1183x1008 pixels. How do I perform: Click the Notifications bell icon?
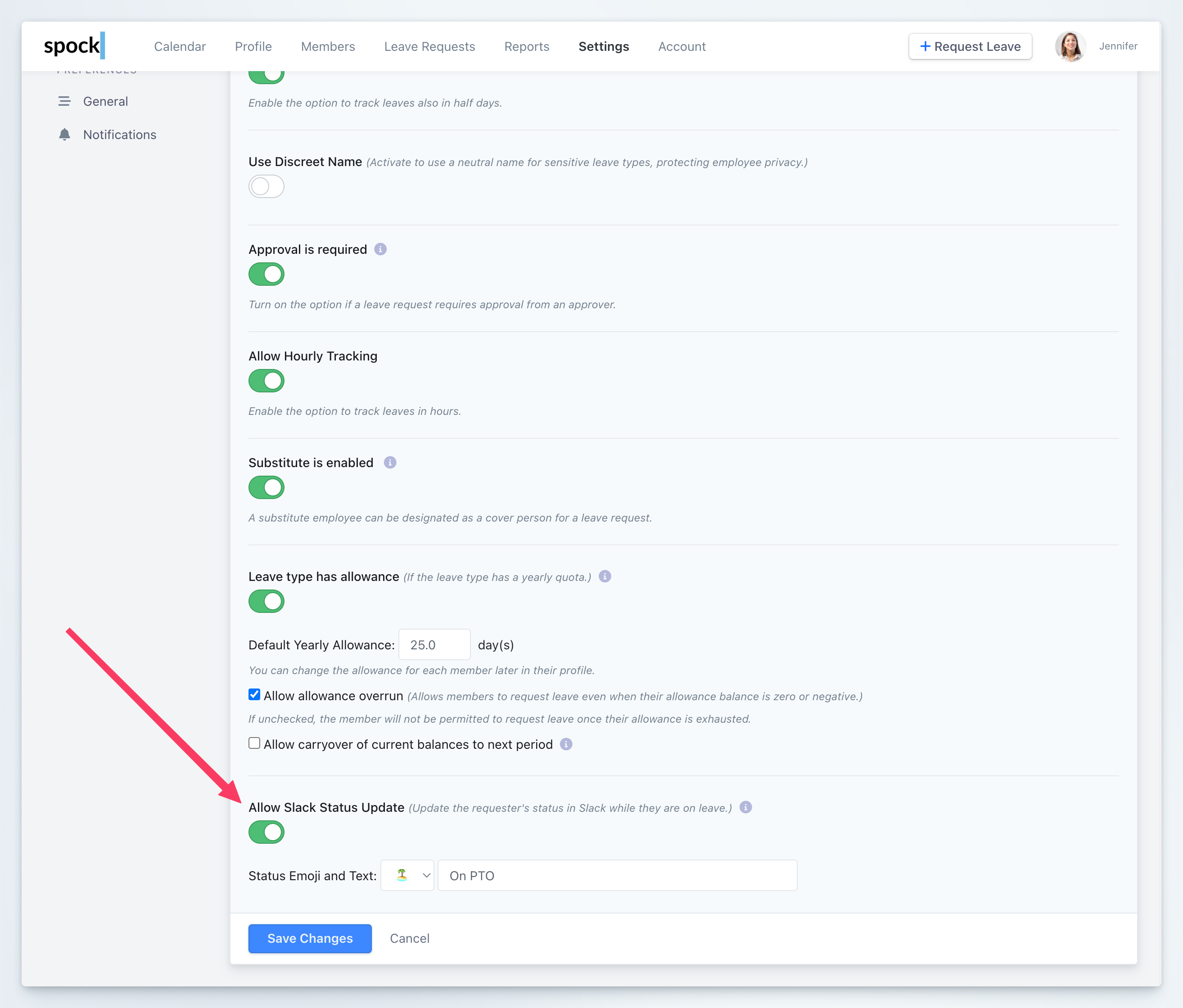pos(64,135)
